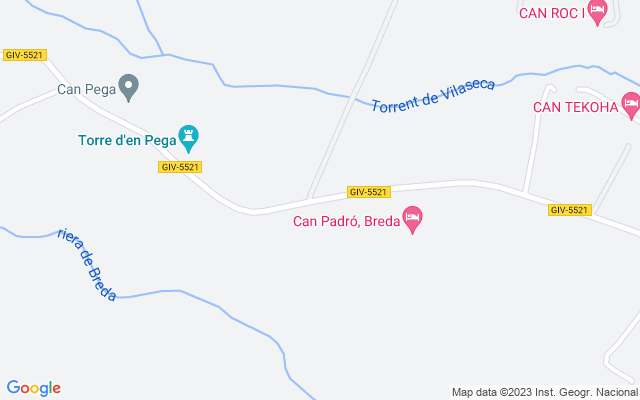Screen dimensions: 640x400
Task: Select the CAN TEKOHA lodging icon
Action: (x=631, y=106)
